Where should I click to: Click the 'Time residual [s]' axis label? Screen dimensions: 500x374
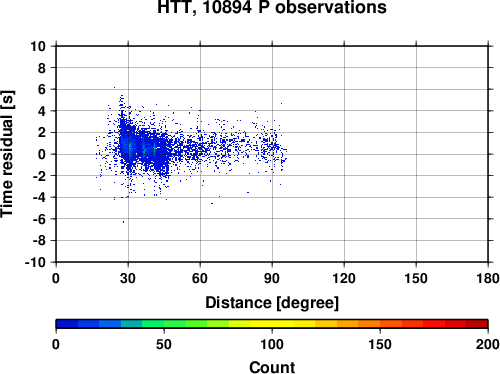[7, 154]
